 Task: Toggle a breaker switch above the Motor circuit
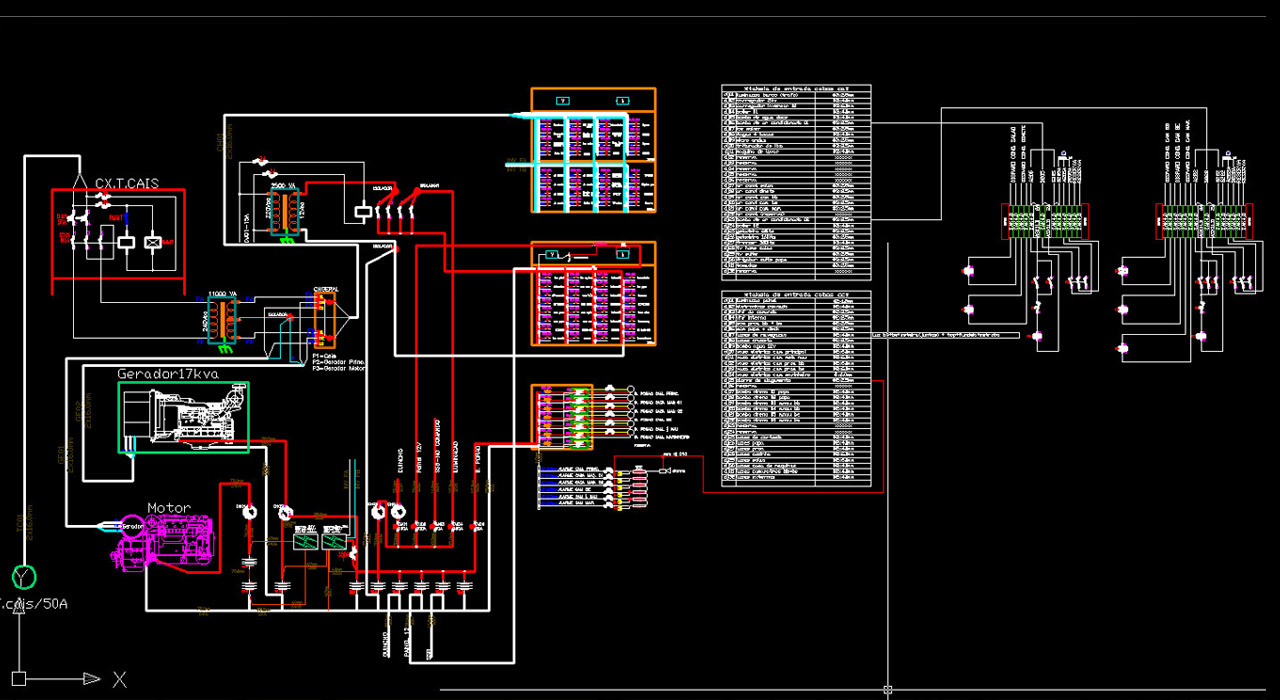[250, 512]
